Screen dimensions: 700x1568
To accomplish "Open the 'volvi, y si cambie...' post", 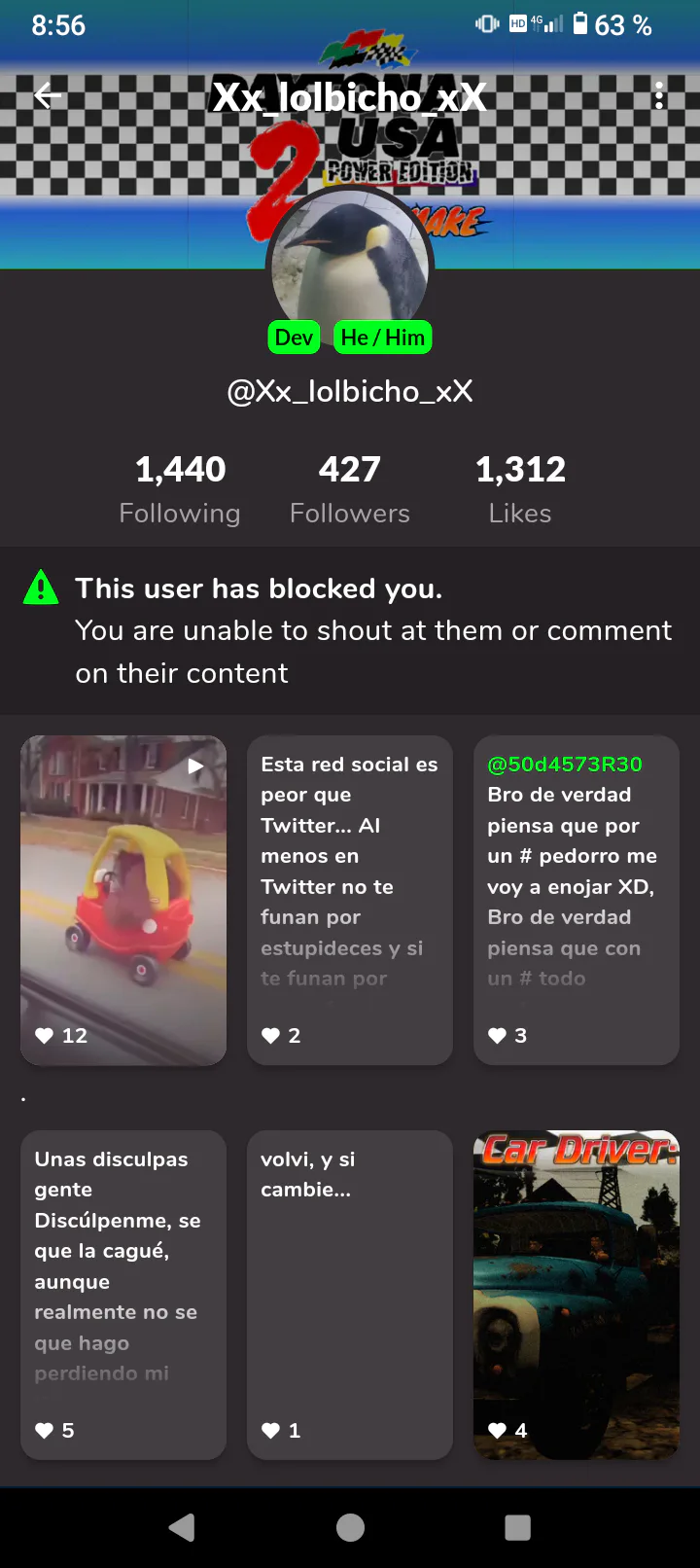I will click(350, 1295).
